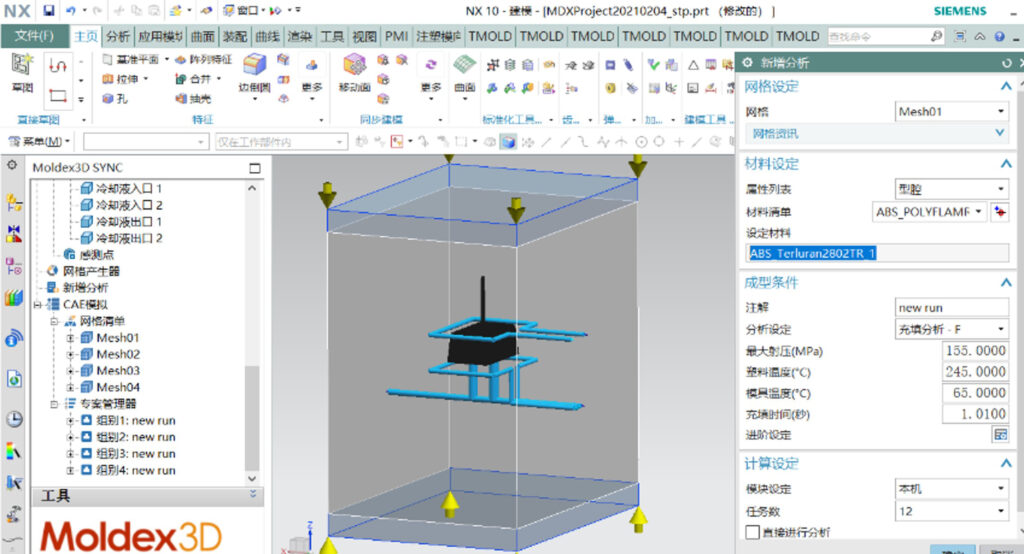Open the reuse library books icon
The width and height of the screenshot is (1024, 554).
point(14,297)
